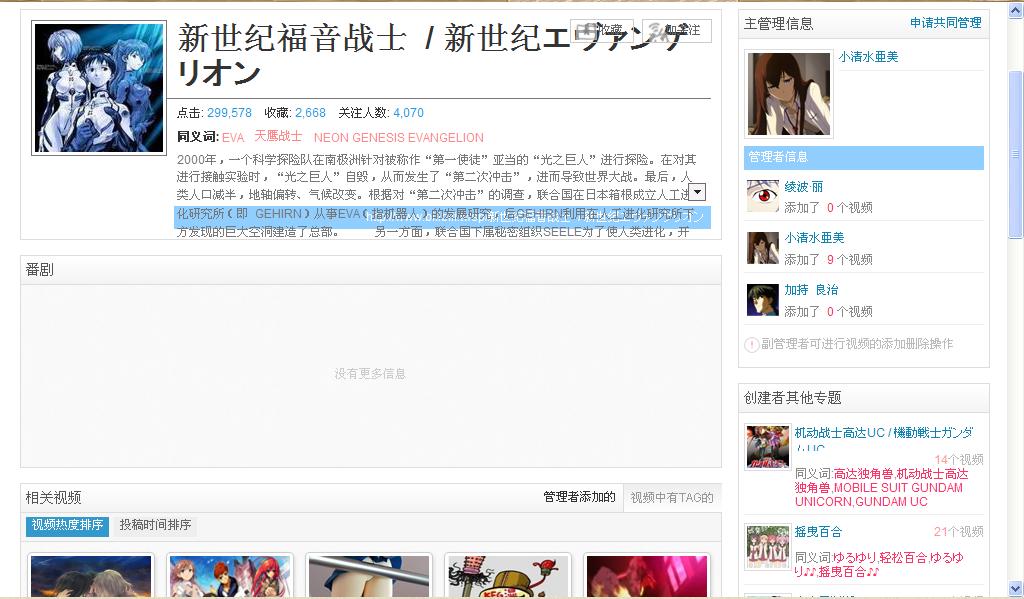Open the first related video thumbnail
The height and width of the screenshot is (599, 1024).
point(91,575)
